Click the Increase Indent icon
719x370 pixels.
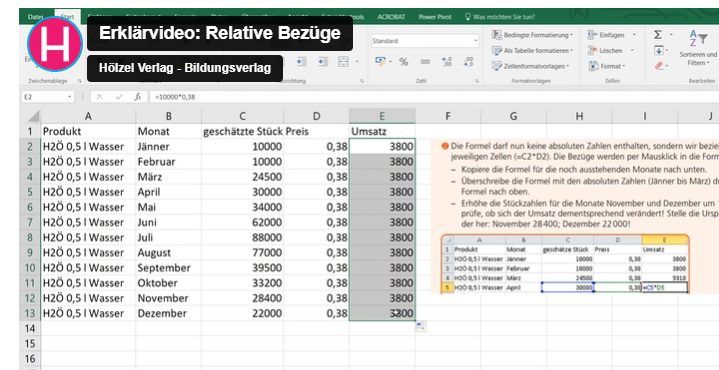point(323,61)
